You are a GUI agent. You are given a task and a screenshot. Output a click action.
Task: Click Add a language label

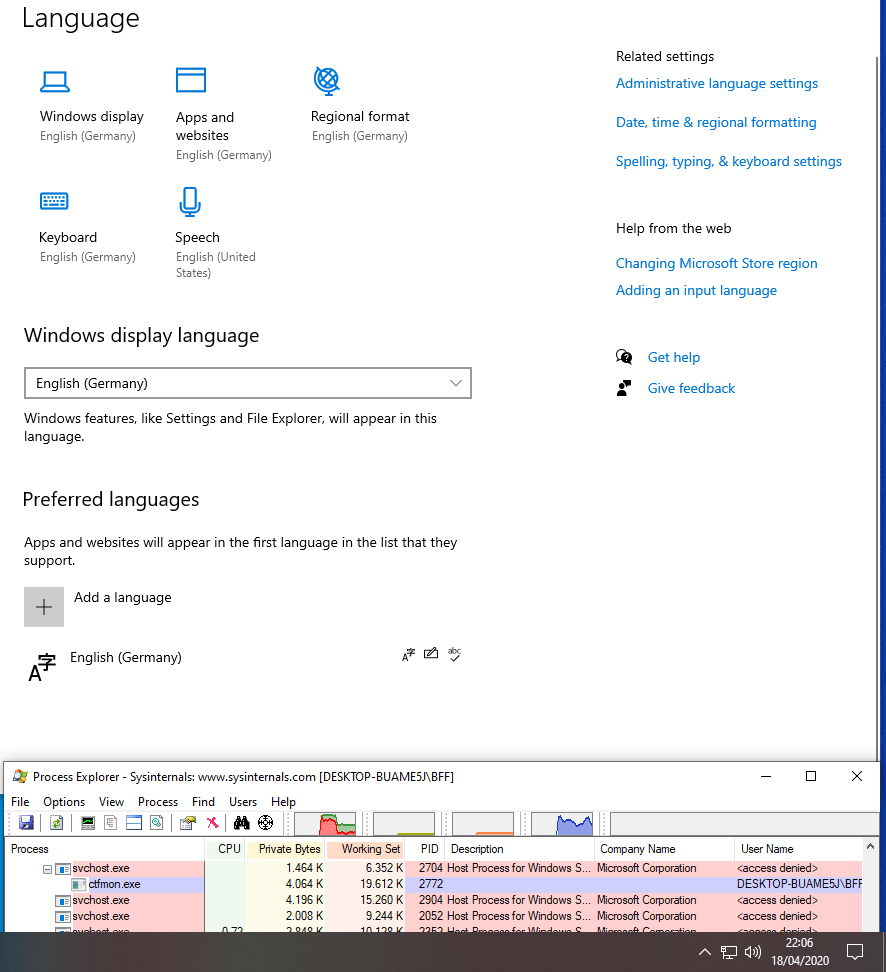123,597
